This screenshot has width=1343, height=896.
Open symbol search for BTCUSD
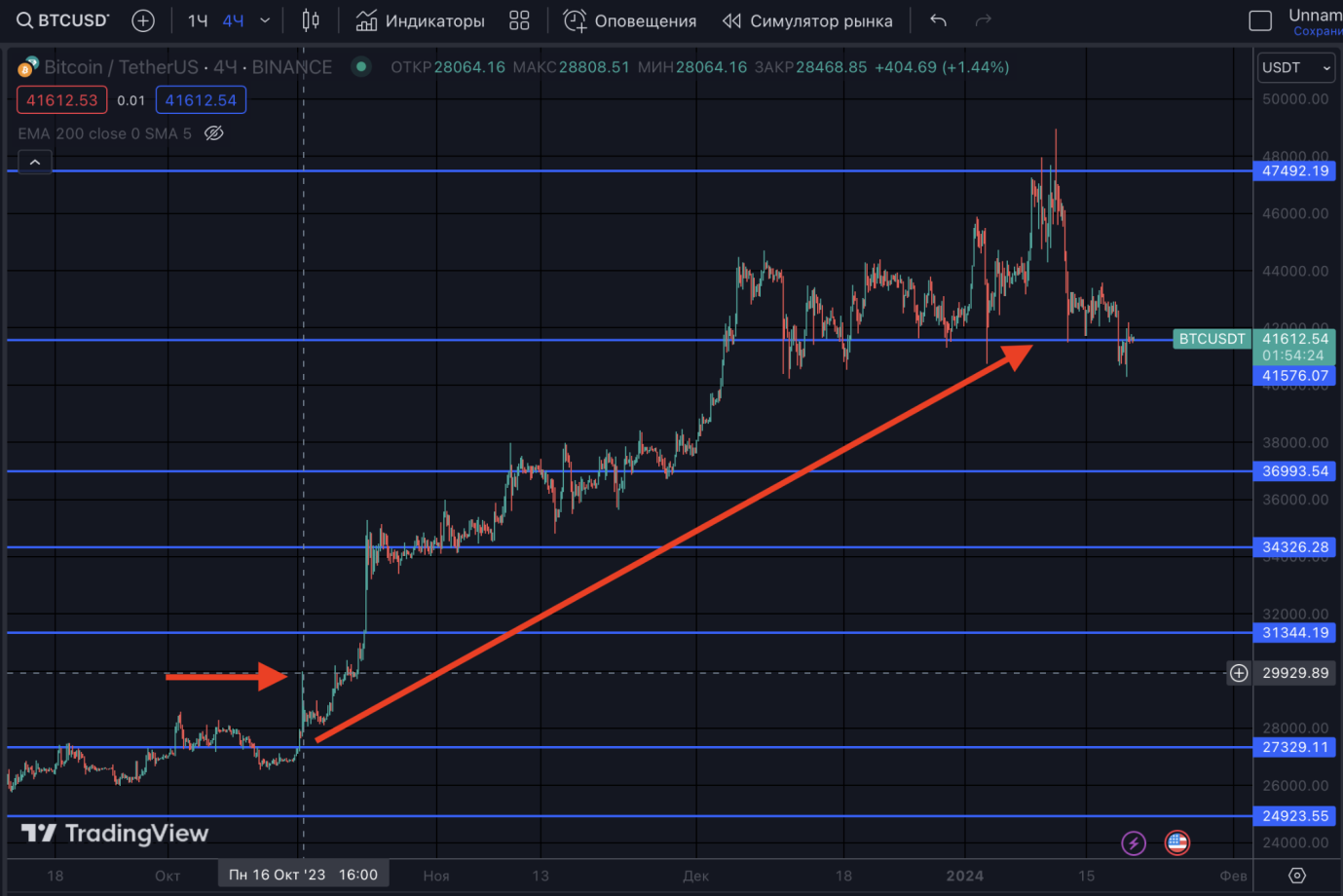63,20
